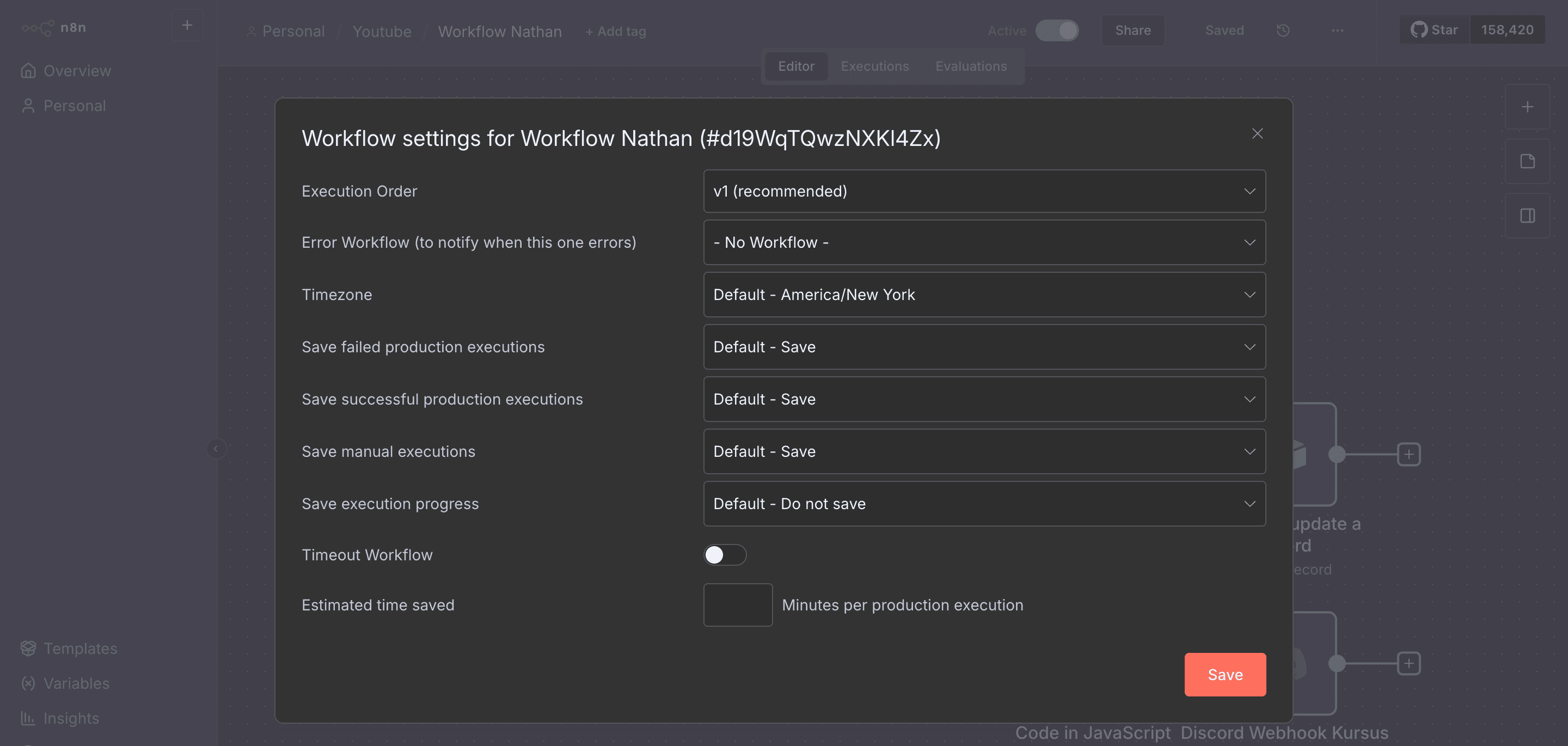Open Personal in the sidebar

click(63, 106)
